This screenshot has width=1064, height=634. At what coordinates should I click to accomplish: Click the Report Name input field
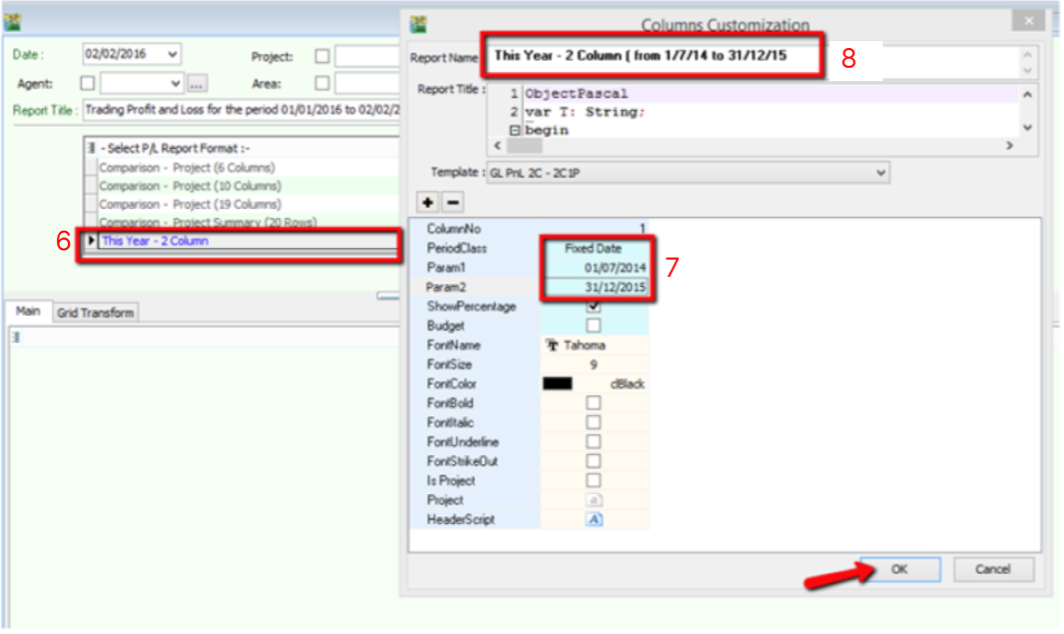[654, 57]
